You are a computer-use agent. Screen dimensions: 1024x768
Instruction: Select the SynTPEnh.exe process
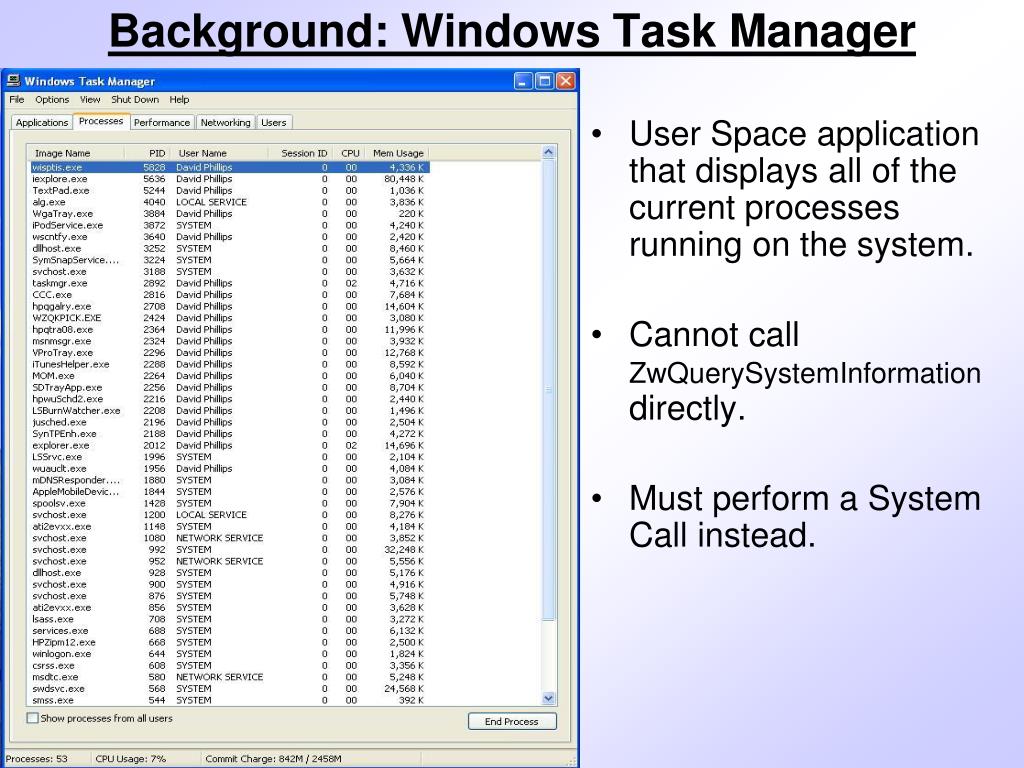230,434
